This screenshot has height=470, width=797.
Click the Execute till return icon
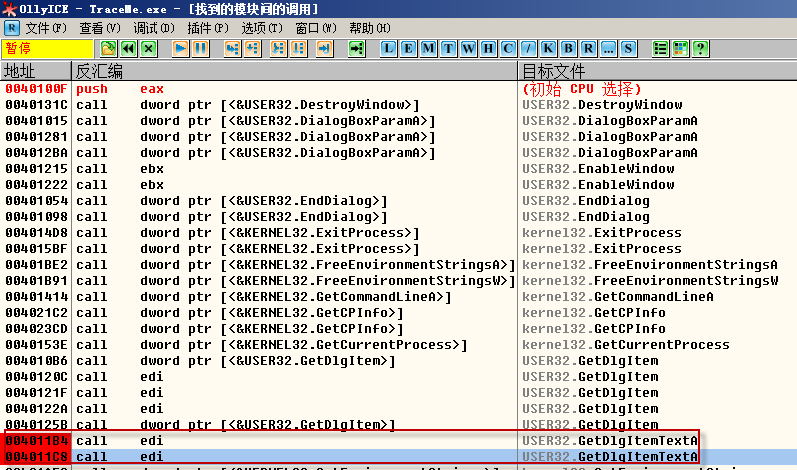click(324, 49)
